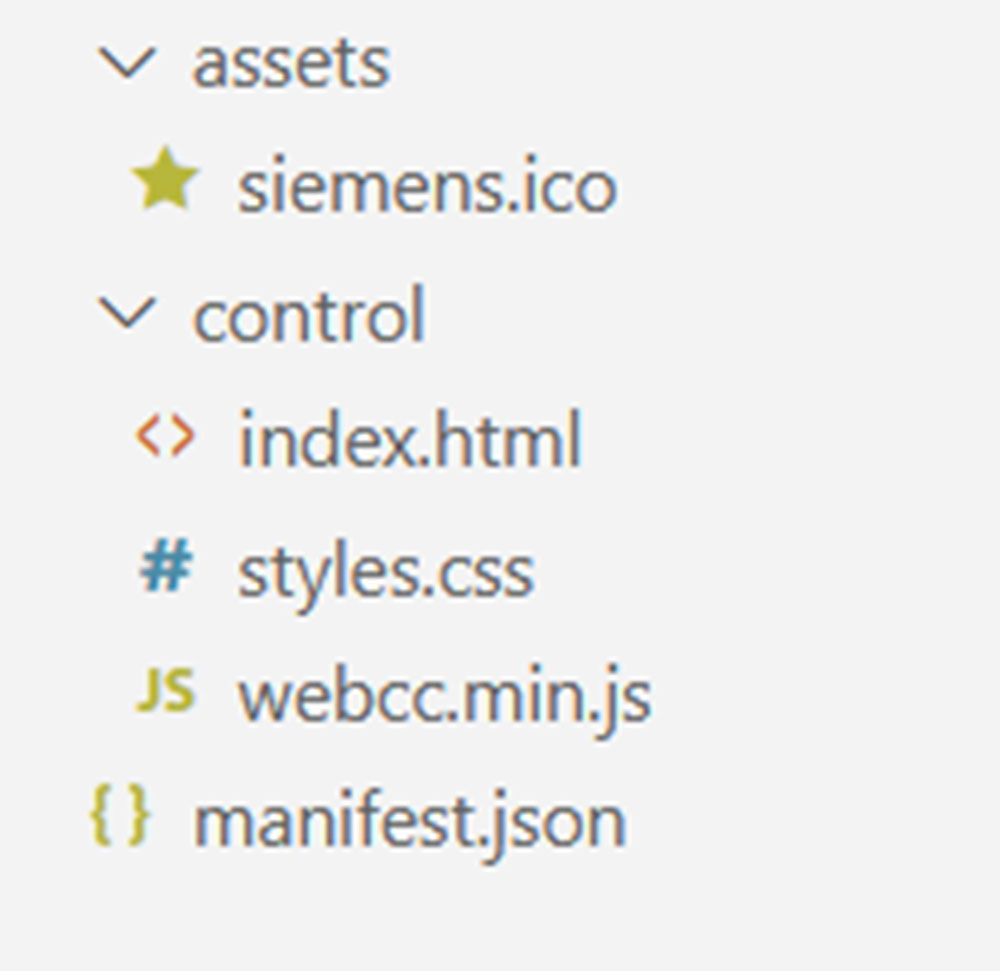This screenshot has height=971, width=1000.
Task: Click blank row area right of assets
Action: [700, 64]
